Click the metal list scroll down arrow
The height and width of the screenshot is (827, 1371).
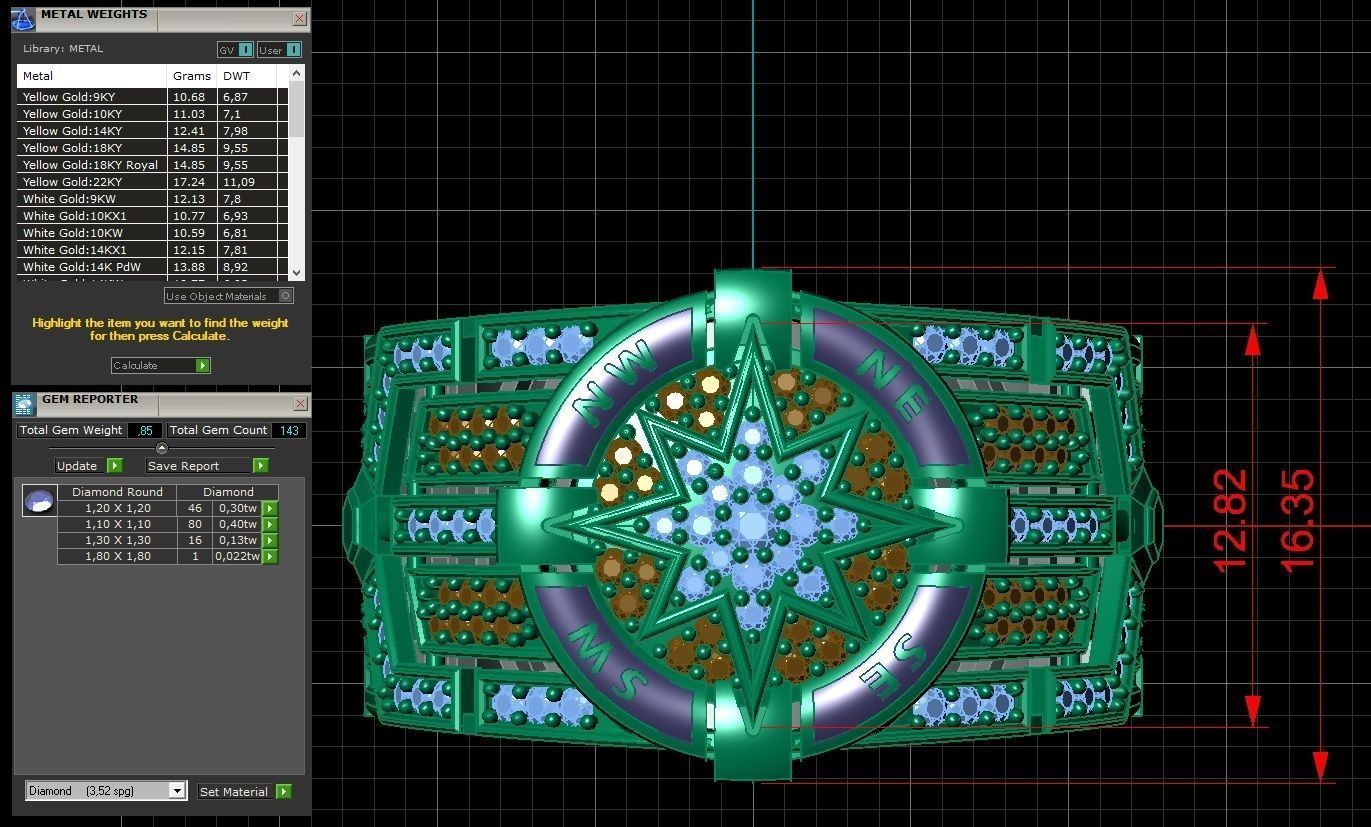(x=296, y=272)
